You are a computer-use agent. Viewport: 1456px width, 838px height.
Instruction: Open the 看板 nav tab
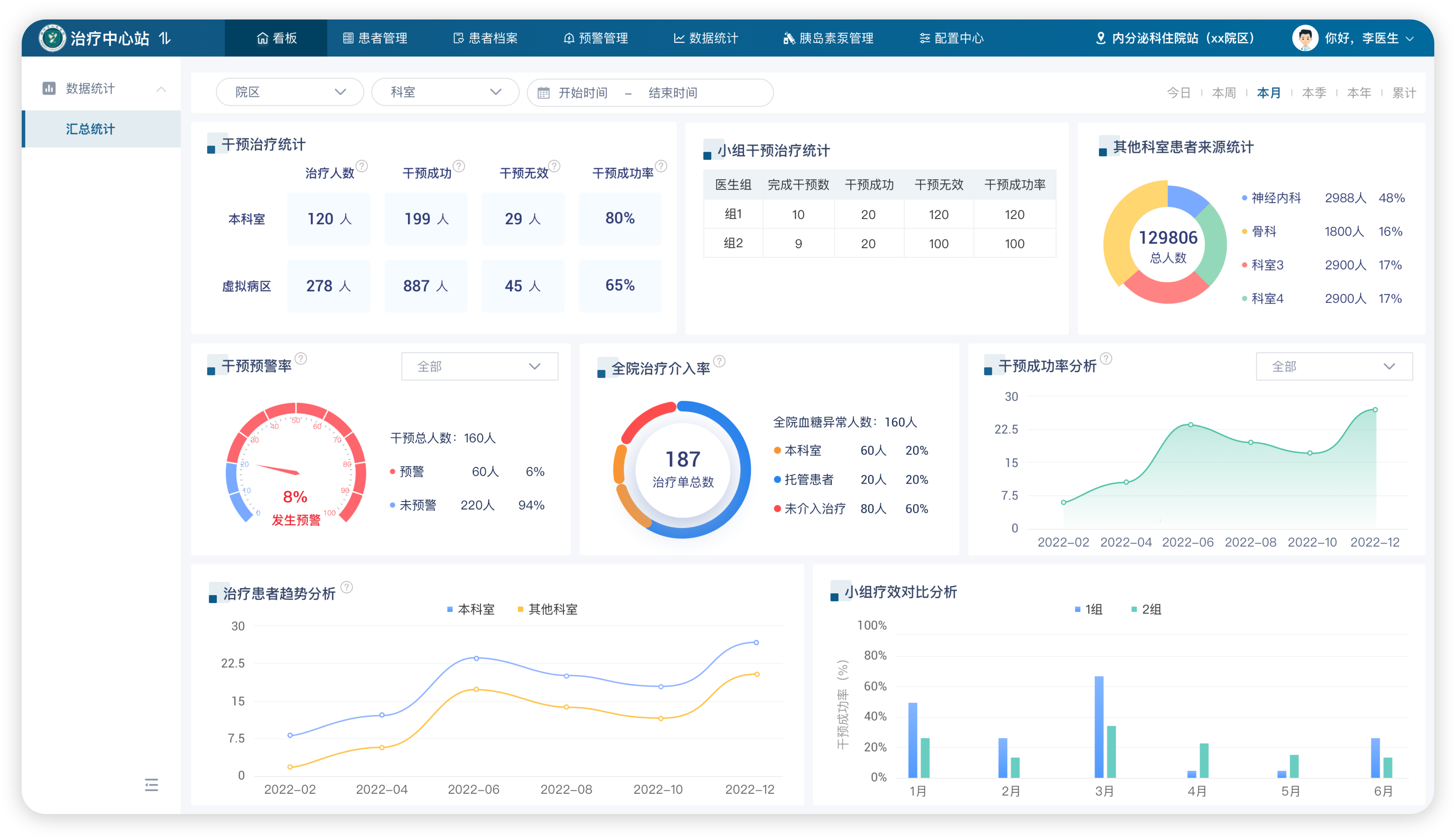pos(276,38)
